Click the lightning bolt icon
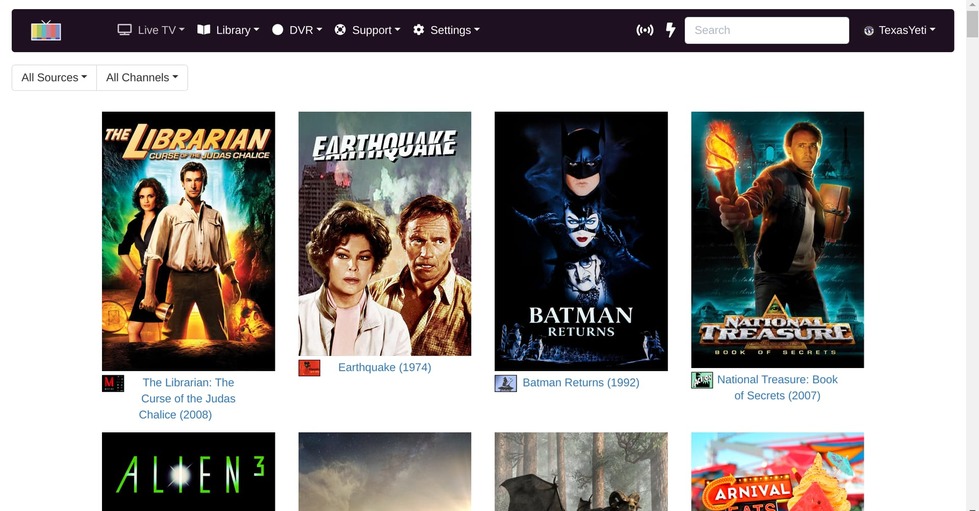This screenshot has height=511, width=979. [671, 30]
